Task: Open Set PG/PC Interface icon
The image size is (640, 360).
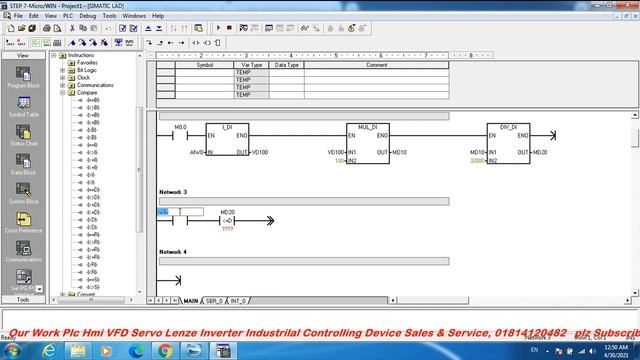Action: click(23, 280)
